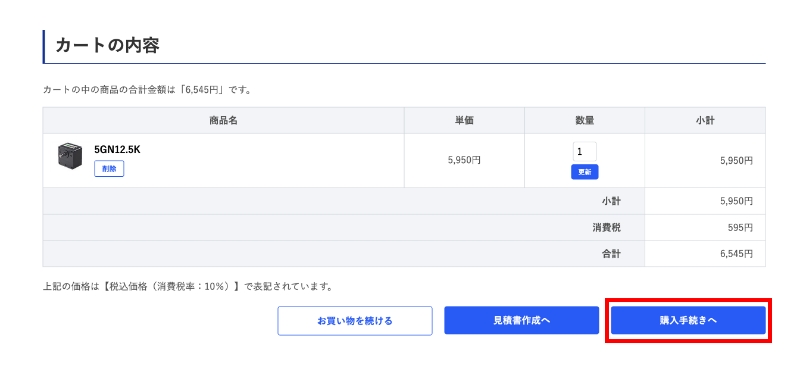
Task: Select the total 6,545円 in the table
Action: pyautogui.click(x=737, y=254)
